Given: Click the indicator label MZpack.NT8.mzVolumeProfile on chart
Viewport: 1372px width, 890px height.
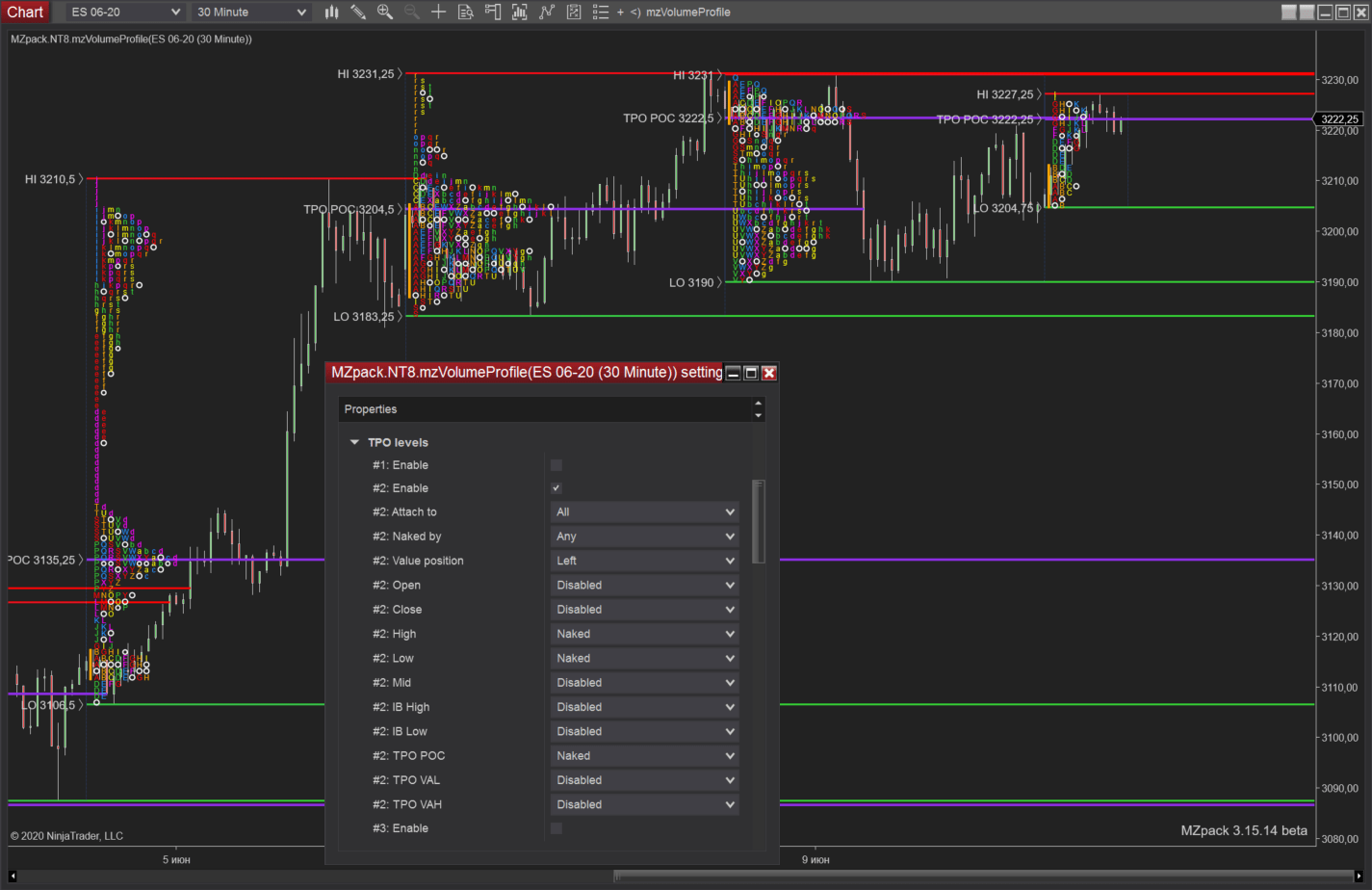Looking at the screenshot, I should tap(131, 39).
